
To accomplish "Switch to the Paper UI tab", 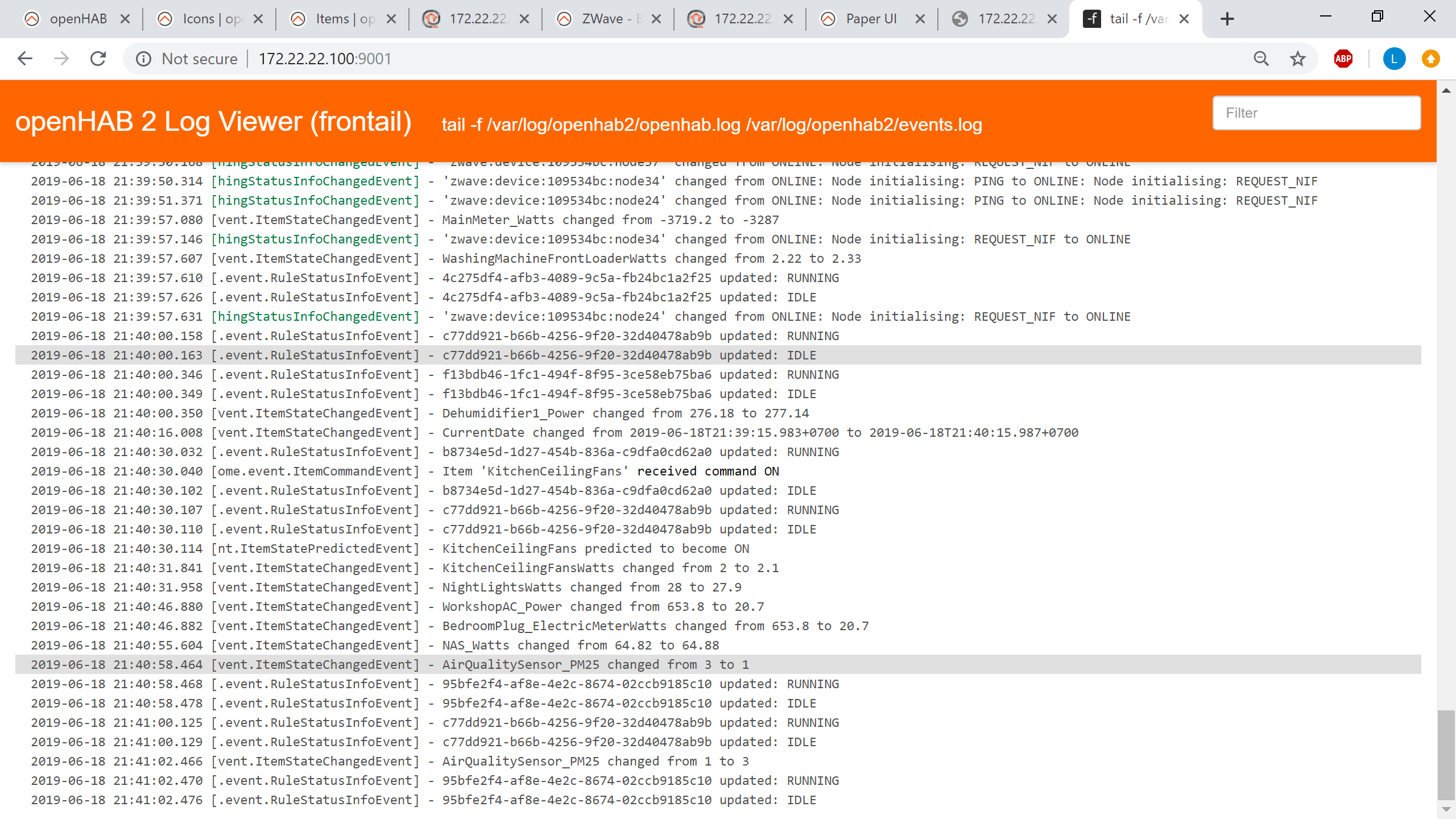I will [x=870, y=19].
